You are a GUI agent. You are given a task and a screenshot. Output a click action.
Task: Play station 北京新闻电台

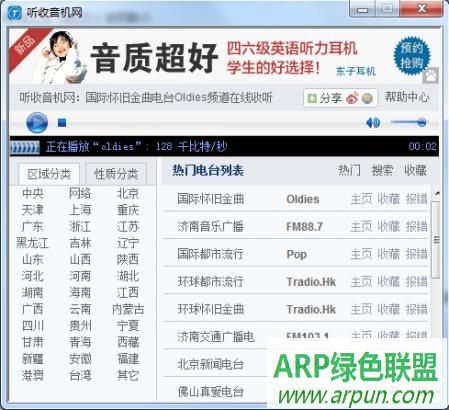click(210, 364)
